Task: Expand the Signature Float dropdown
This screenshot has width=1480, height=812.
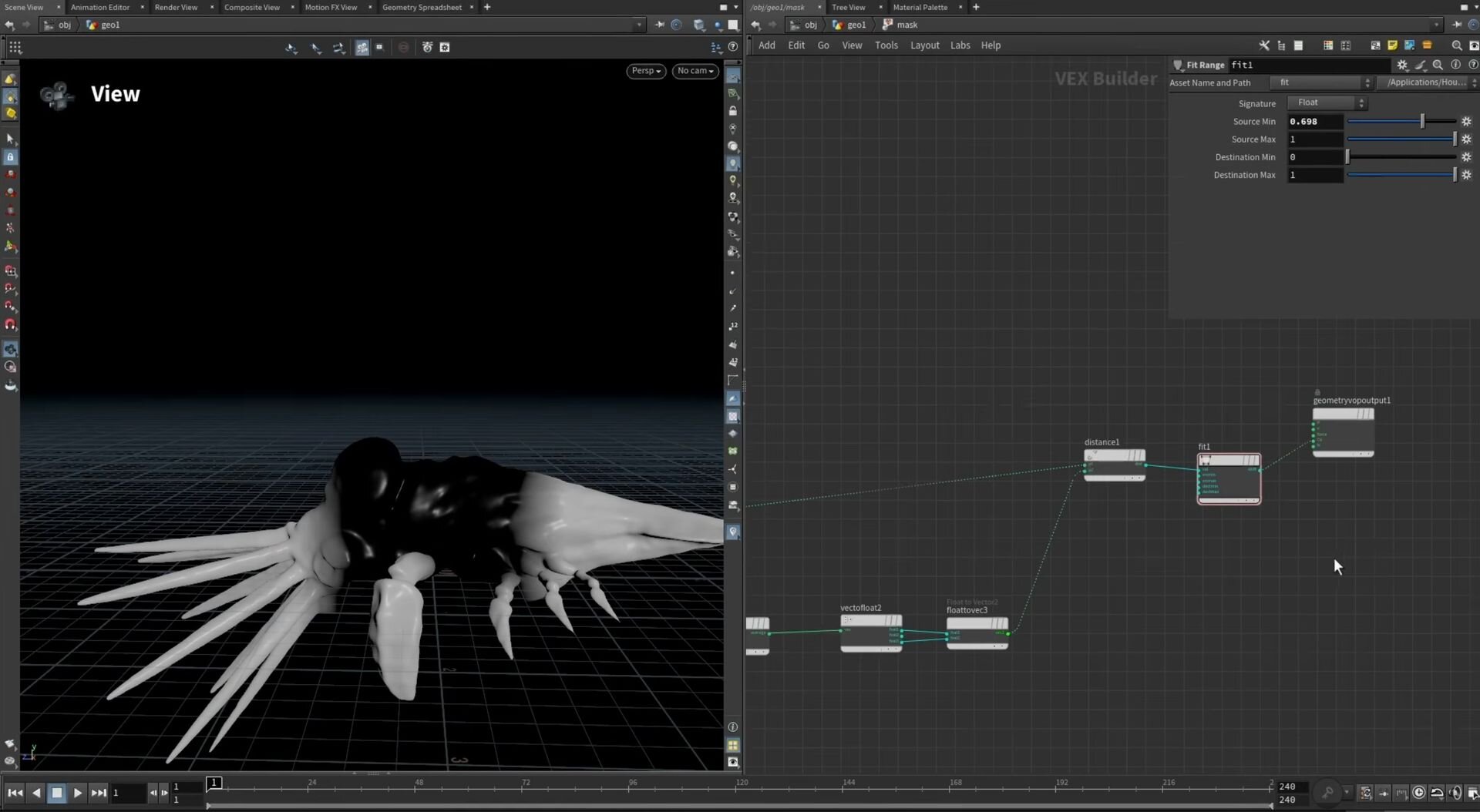Action: pyautogui.click(x=1327, y=103)
